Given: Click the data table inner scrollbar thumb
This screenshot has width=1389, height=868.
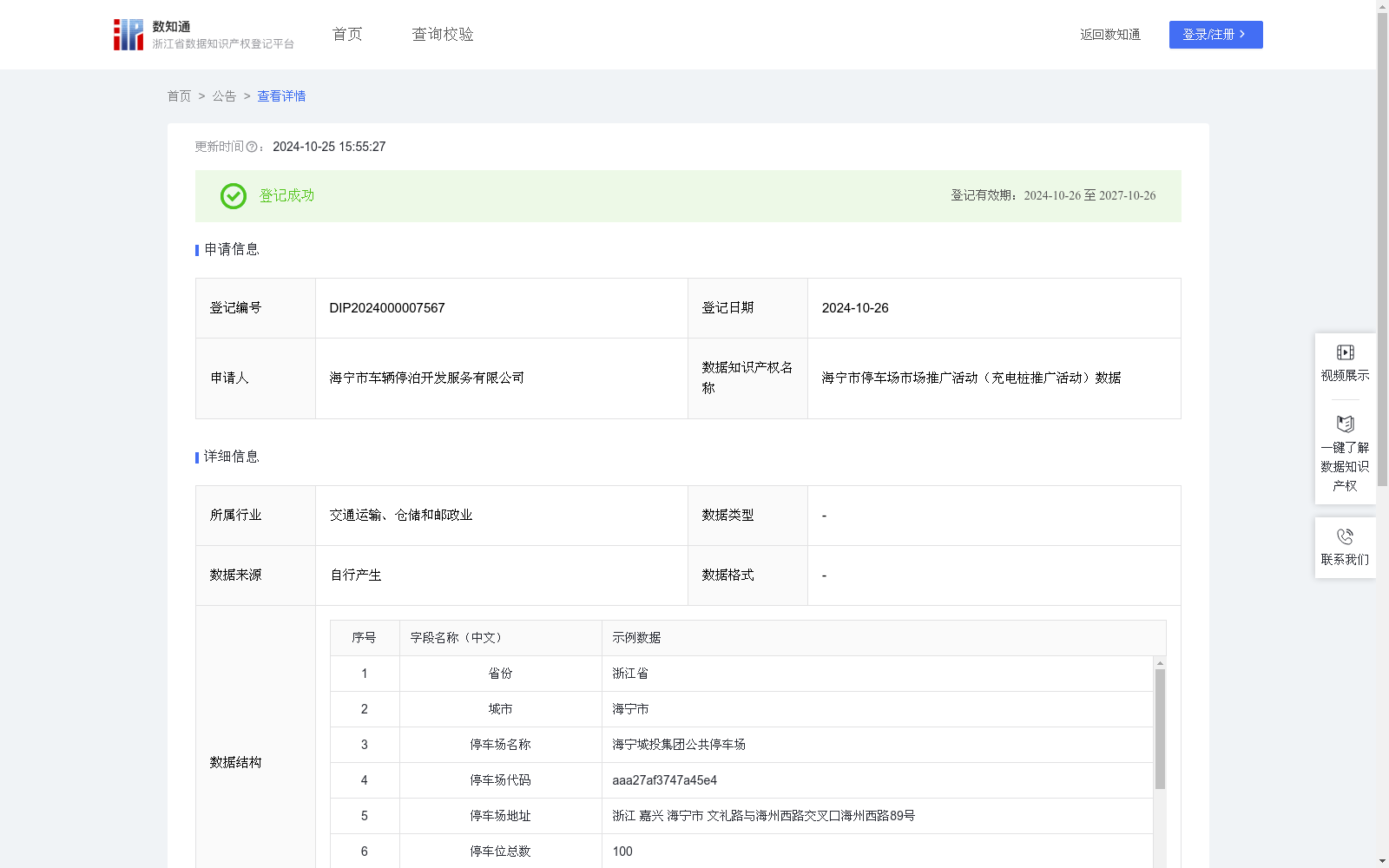Looking at the screenshot, I should click(x=1160, y=729).
